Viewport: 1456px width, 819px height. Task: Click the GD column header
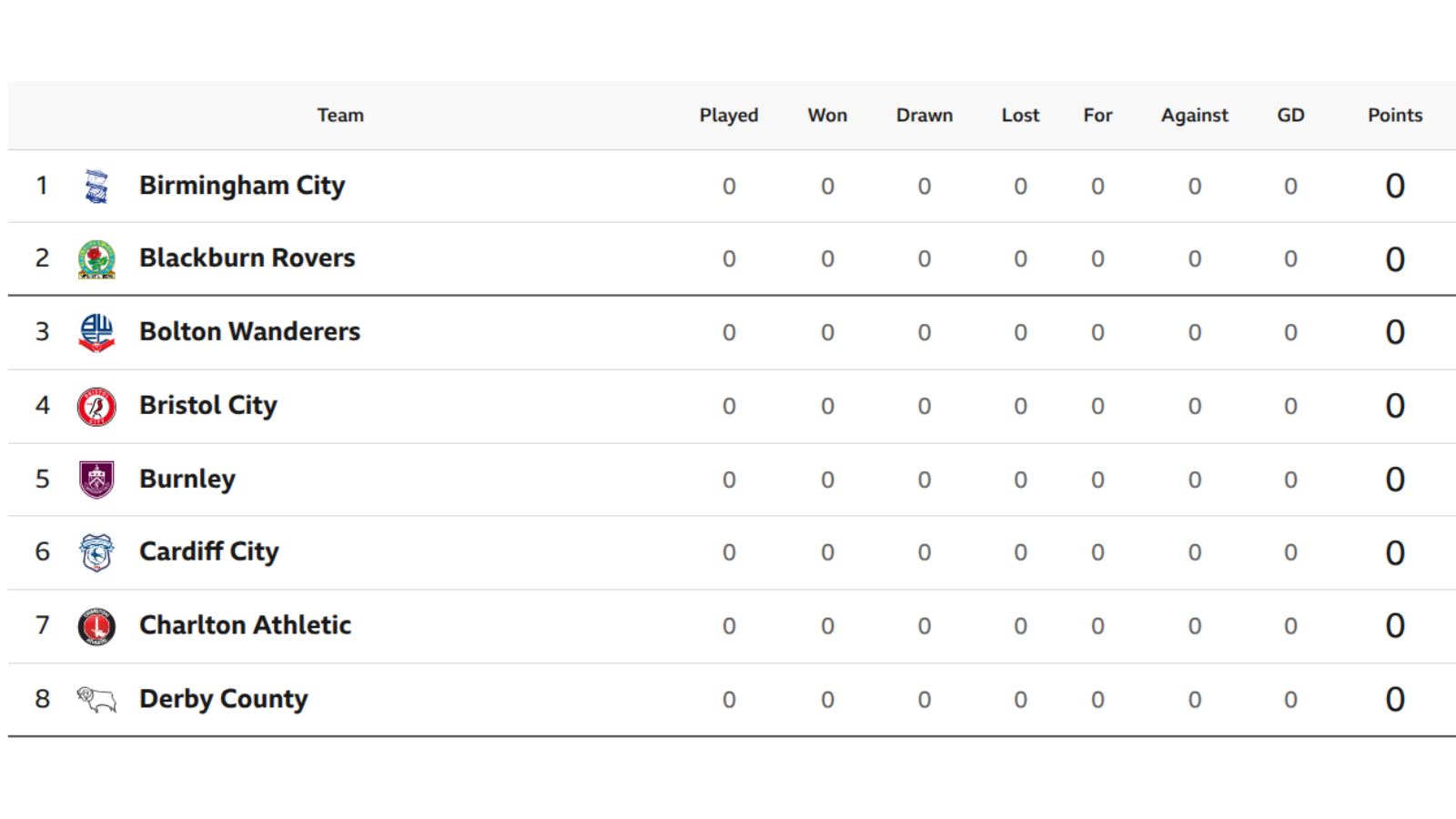(x=1290, y=116)
